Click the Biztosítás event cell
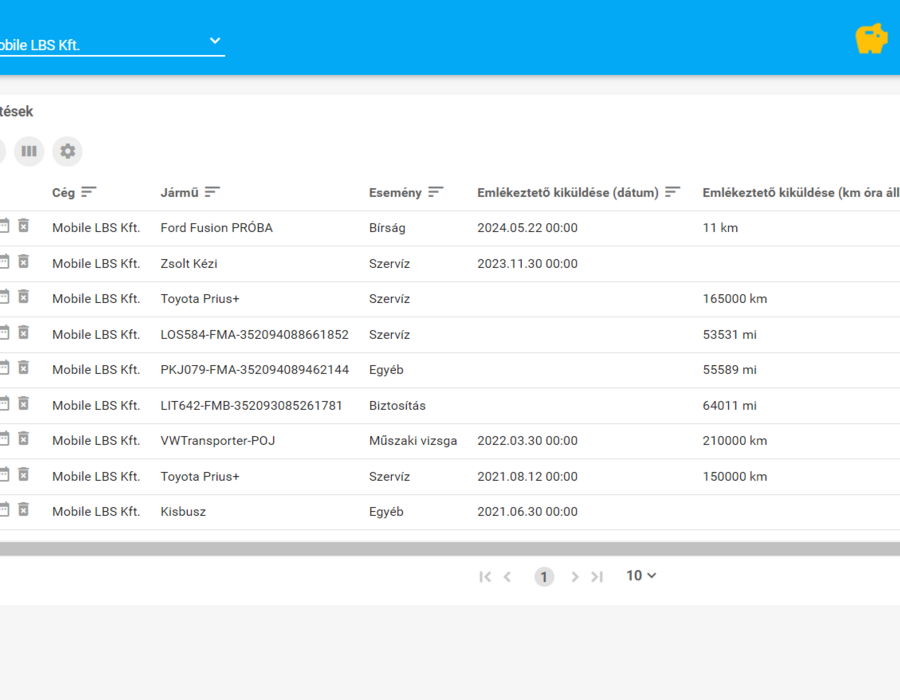900x700 pixels. (397, 406)
